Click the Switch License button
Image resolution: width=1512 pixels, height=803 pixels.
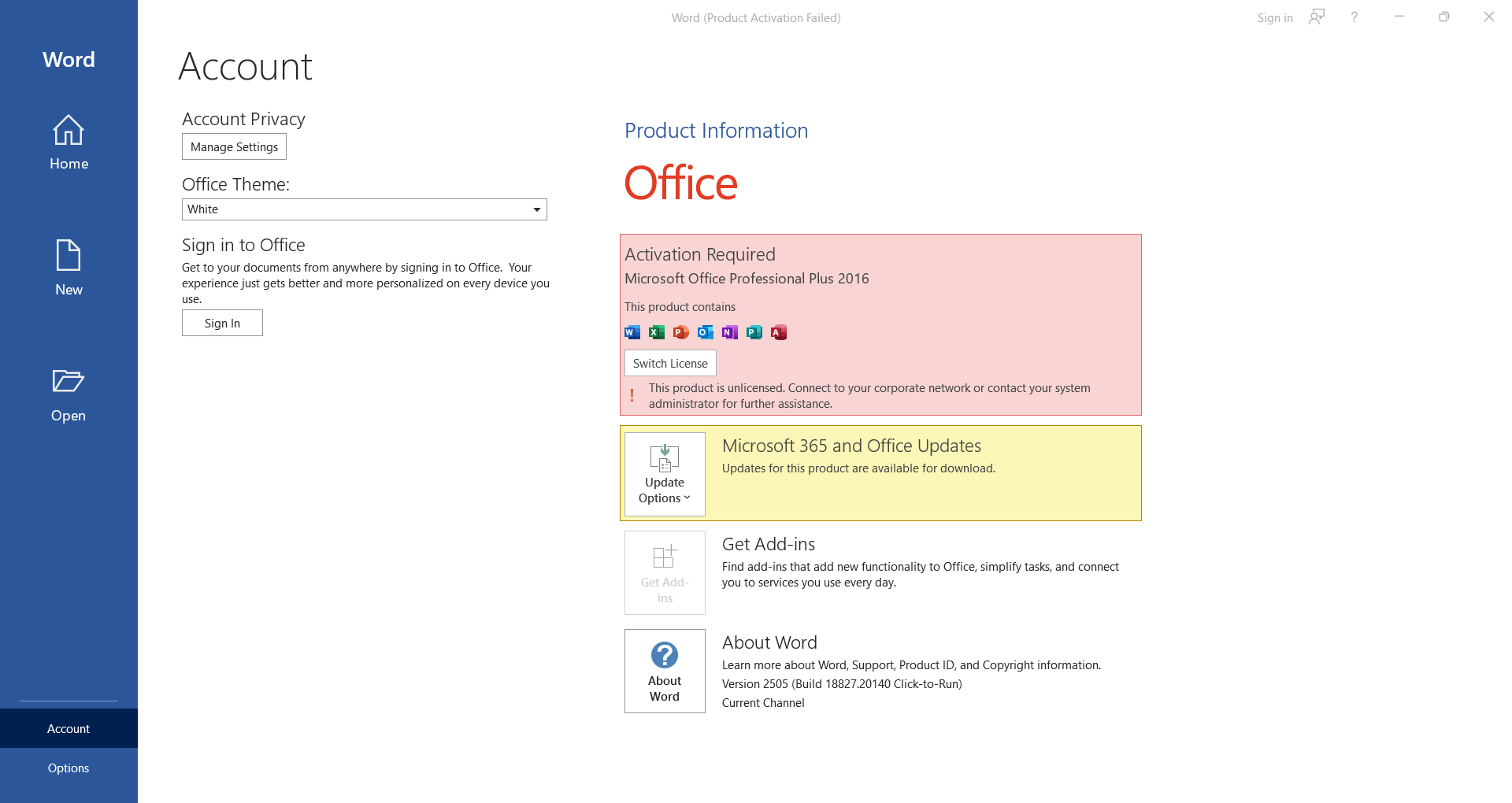click(670, 364)
